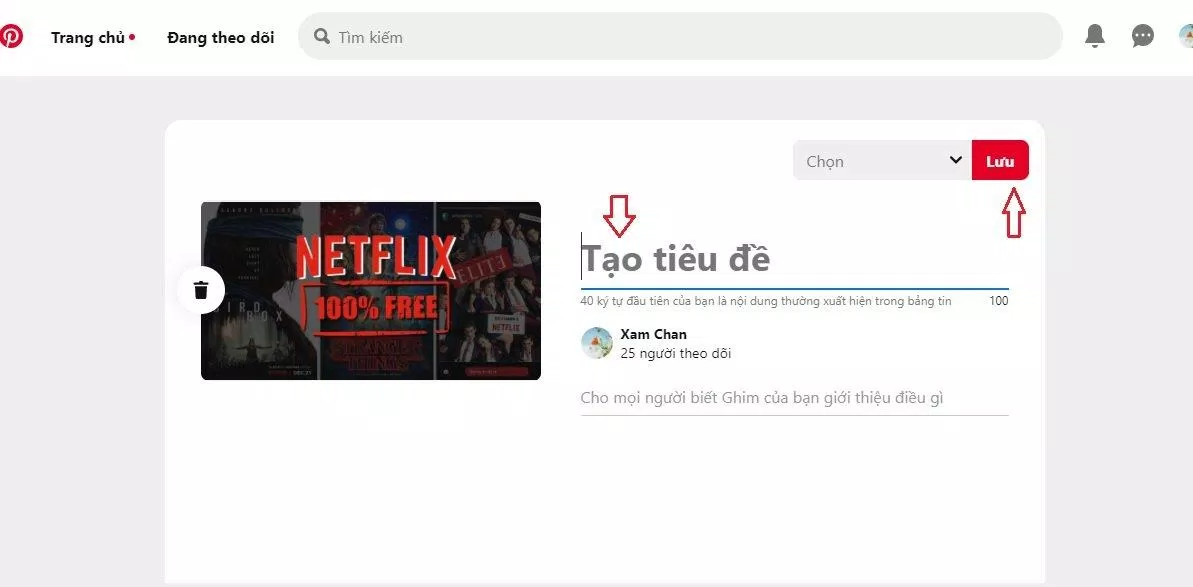The image size is (1193, 587).
Task: Click the Xam Chan username
Action: [x=653, y=334]
